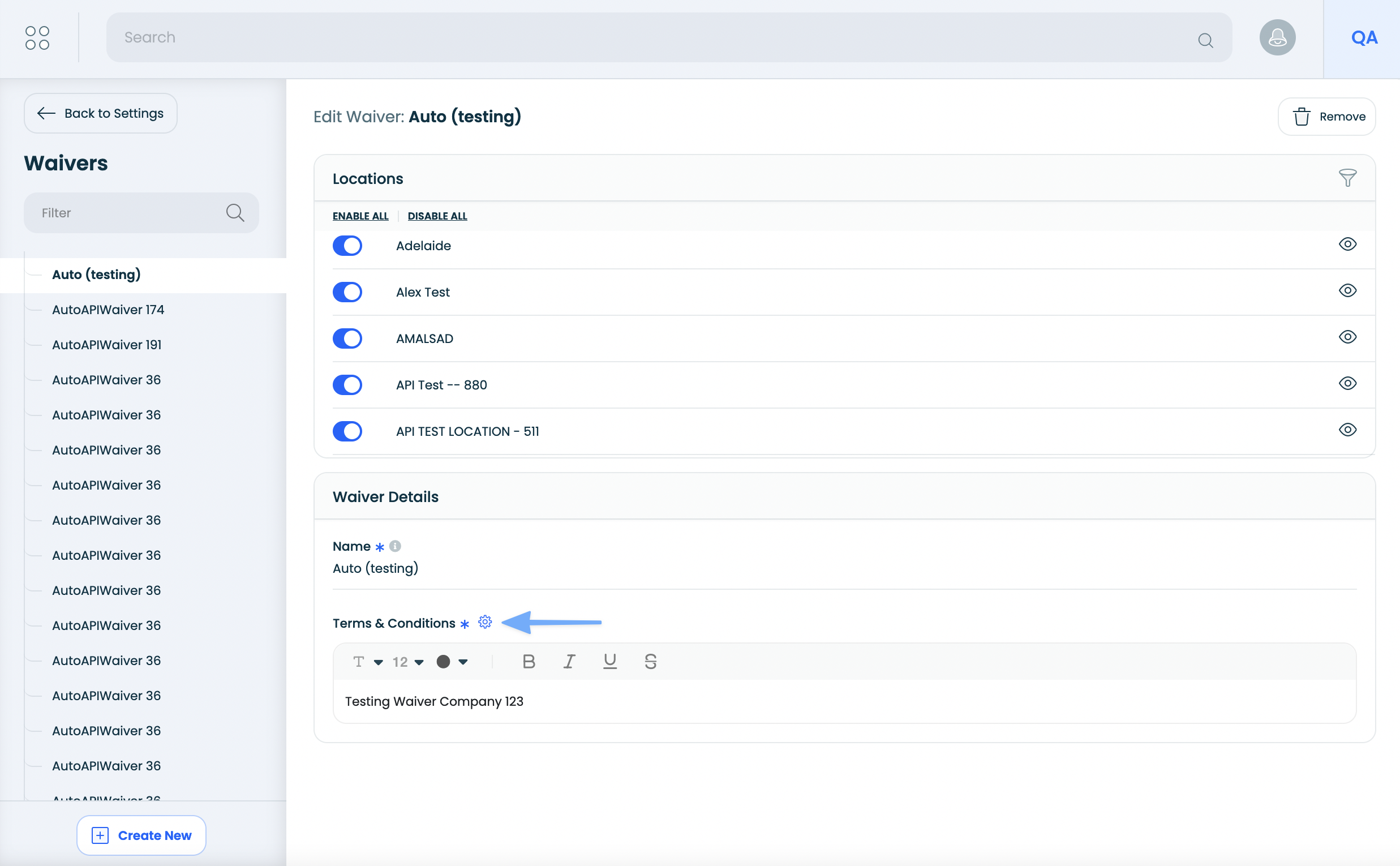1400x866 pixels.
Task: Click the Name field info icon
Action: click(x=395, y=546)
